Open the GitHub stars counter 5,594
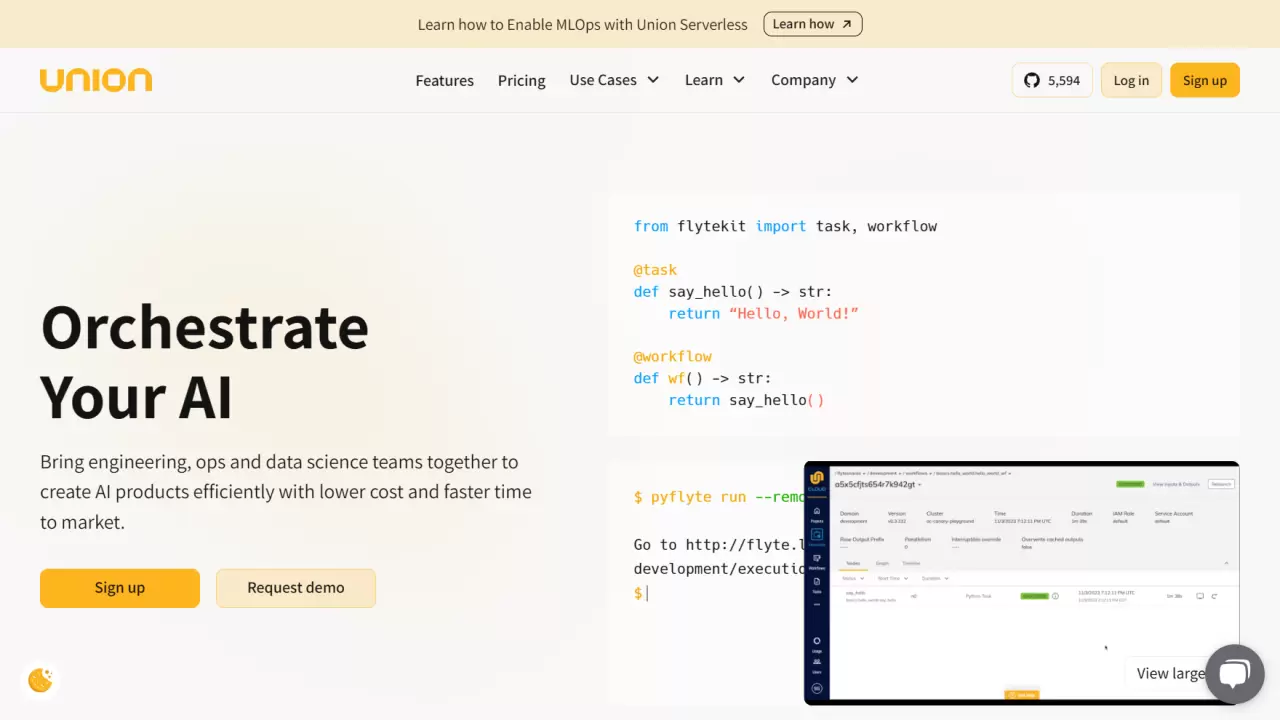 point(1052,80)
